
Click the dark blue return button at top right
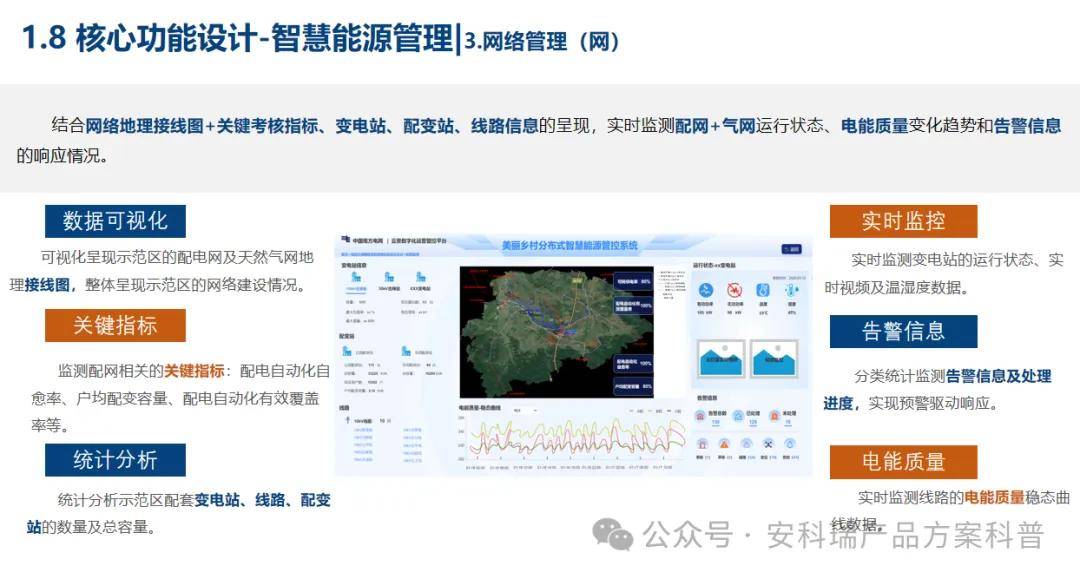coord(791,249)
